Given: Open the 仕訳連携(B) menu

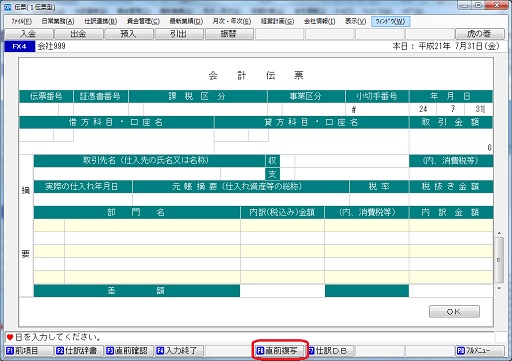Looking at the screenshot, I should coord(100,21).
